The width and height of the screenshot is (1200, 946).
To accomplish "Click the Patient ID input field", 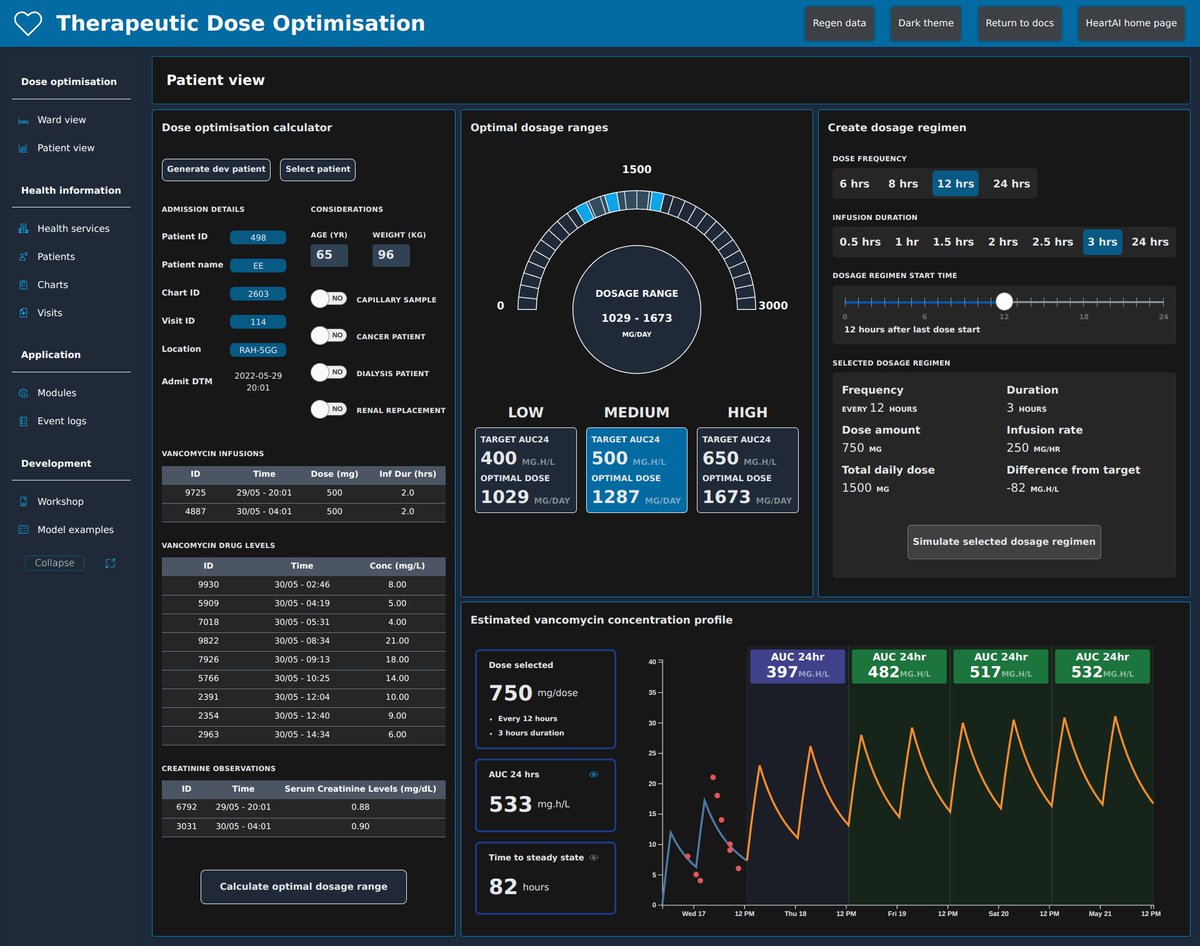I will click(x=259, y=236).
